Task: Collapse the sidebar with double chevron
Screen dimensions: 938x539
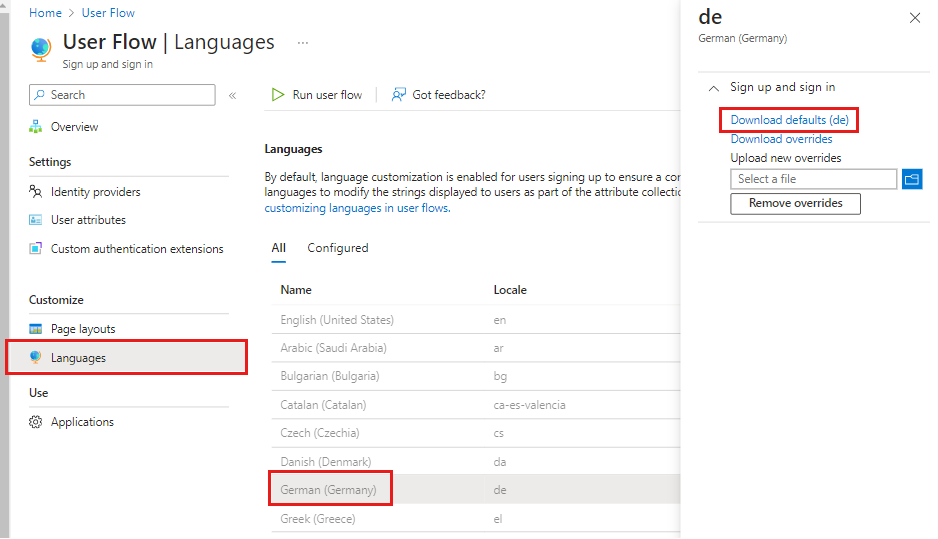Action: coord(232,96)
